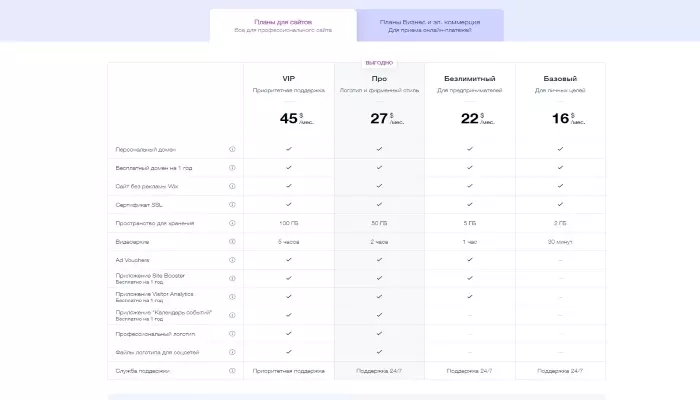Click info icon for Файлы логотипа для соцсетей

[232, 352]
